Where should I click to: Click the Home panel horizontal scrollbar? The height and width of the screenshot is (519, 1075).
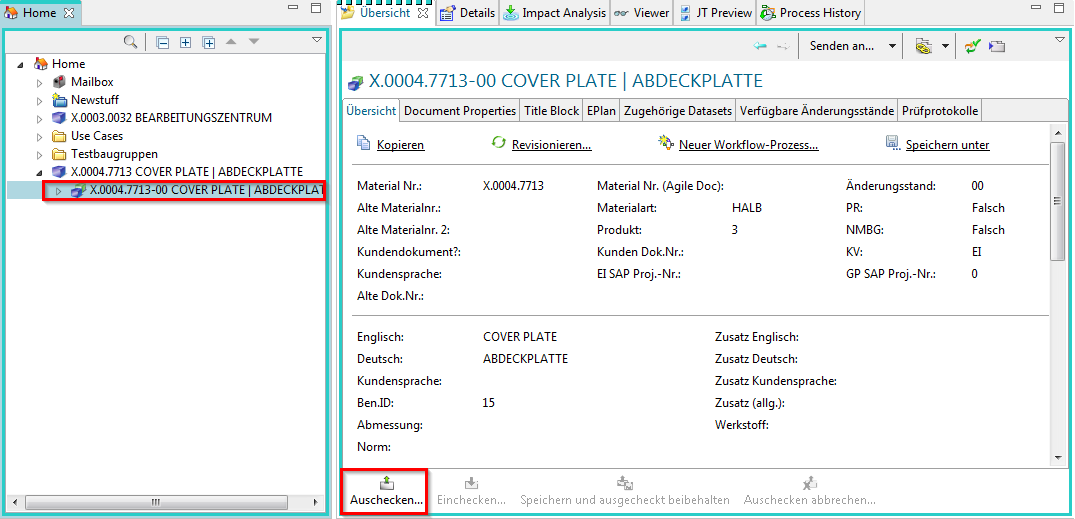click(155, 502)
